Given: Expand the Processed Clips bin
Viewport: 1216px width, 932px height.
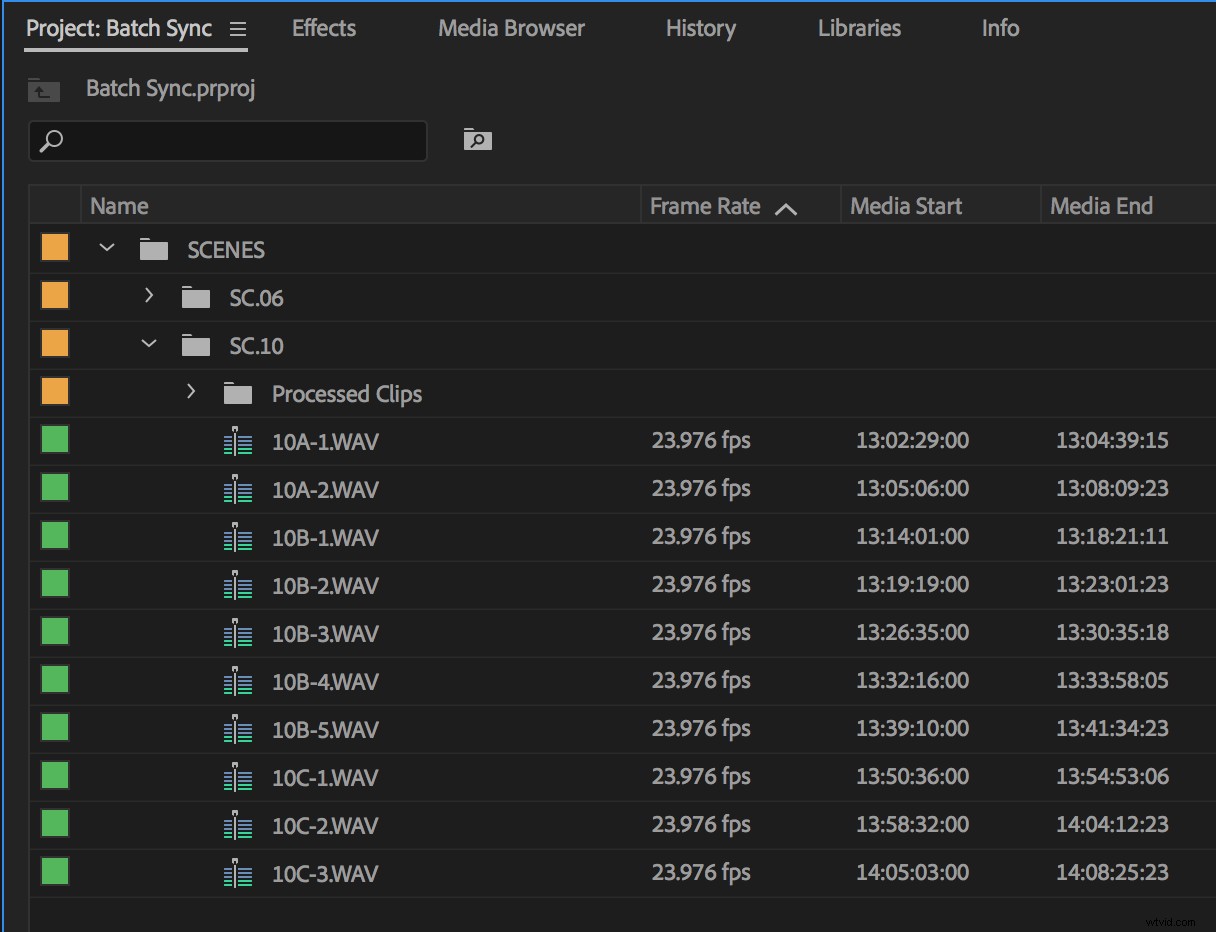Looking at the screenshot, I should point(190,392).
